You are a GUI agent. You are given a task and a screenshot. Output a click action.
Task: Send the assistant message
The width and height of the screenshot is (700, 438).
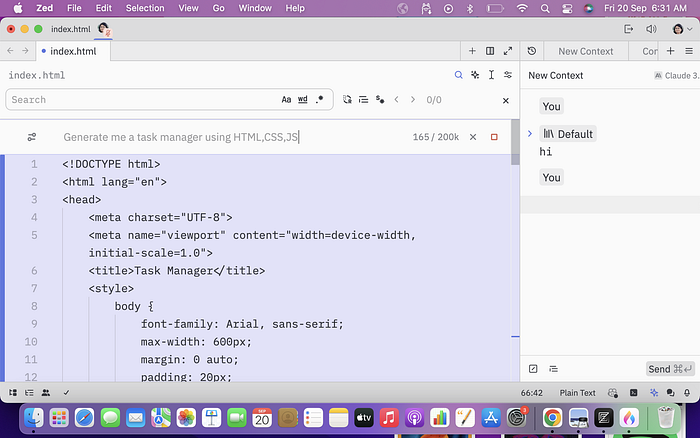tap(670, 369)
